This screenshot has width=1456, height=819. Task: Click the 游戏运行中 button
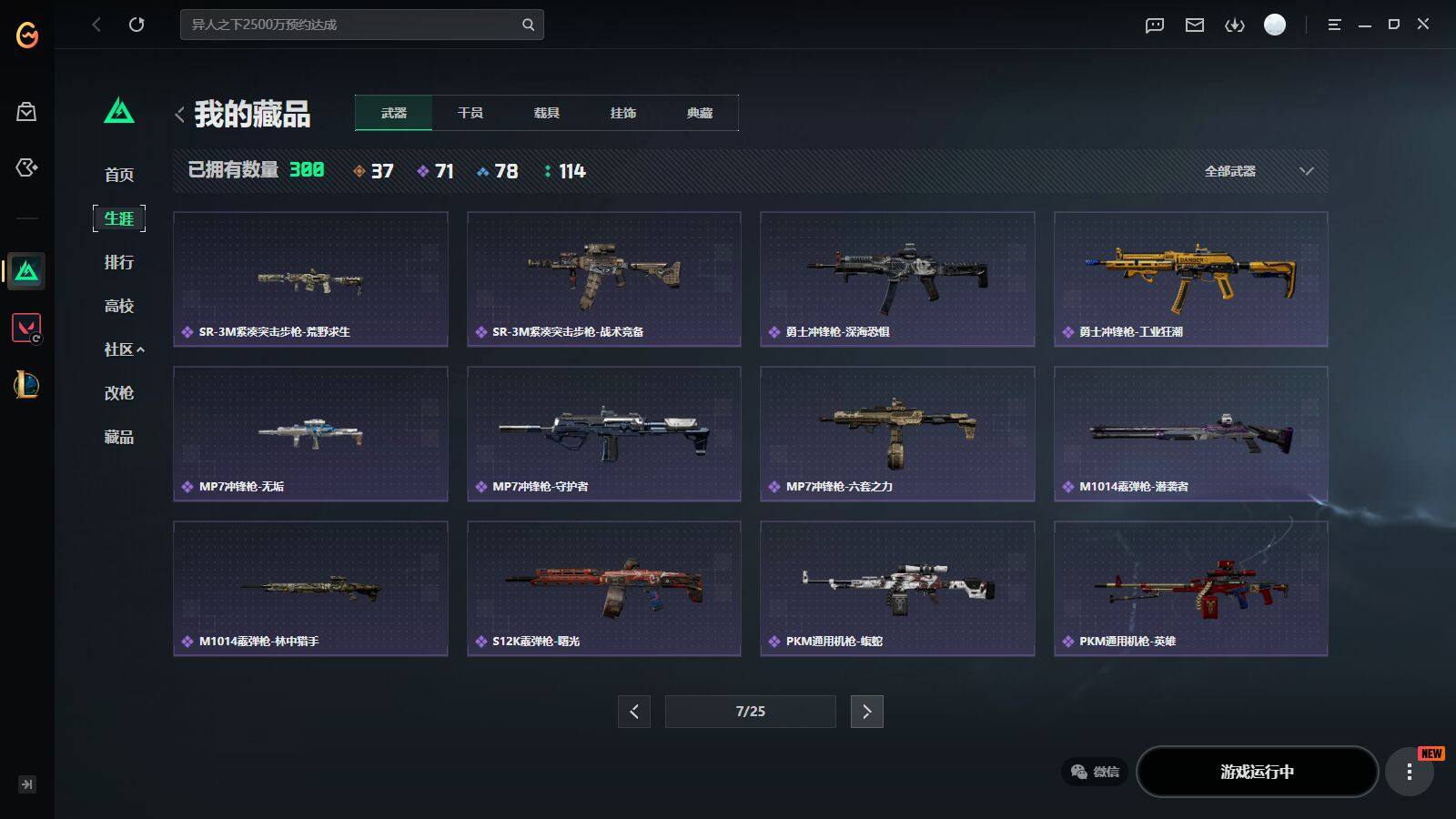click(1257, 772)
